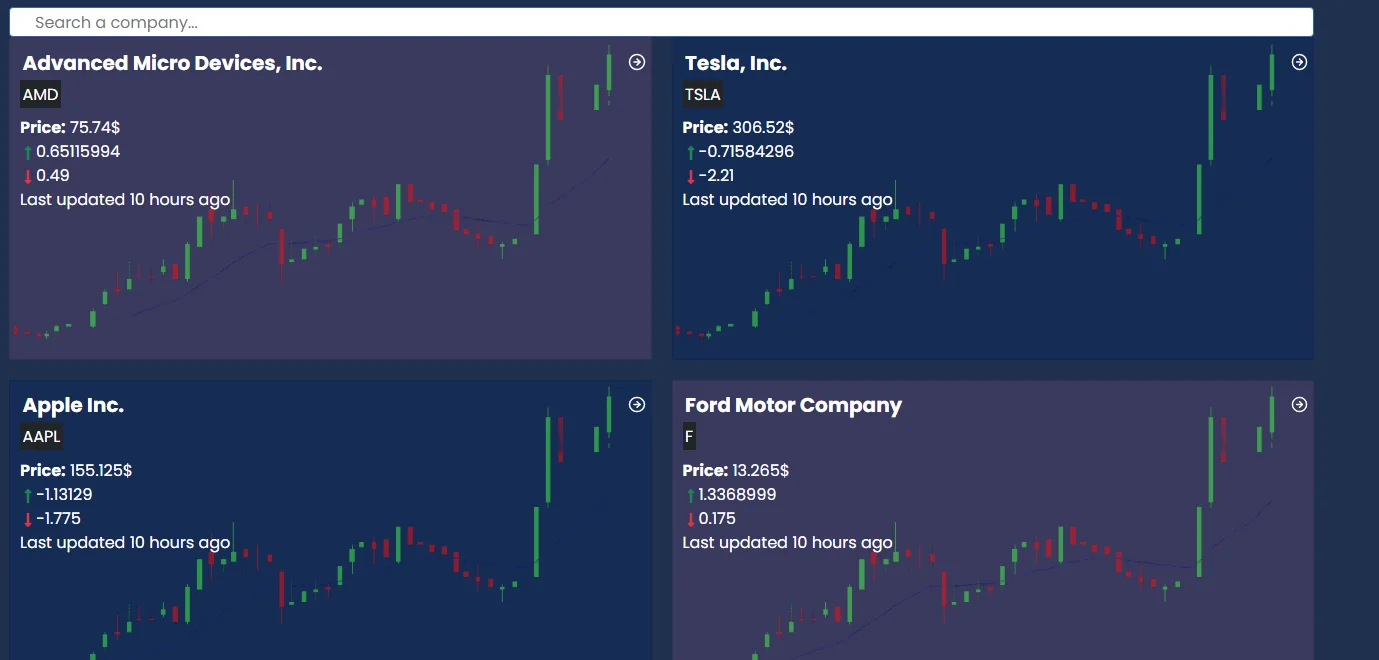1379x660 pixels.
Task: Open Advanced Micro Devices, Inc. title
Action: 173,63
